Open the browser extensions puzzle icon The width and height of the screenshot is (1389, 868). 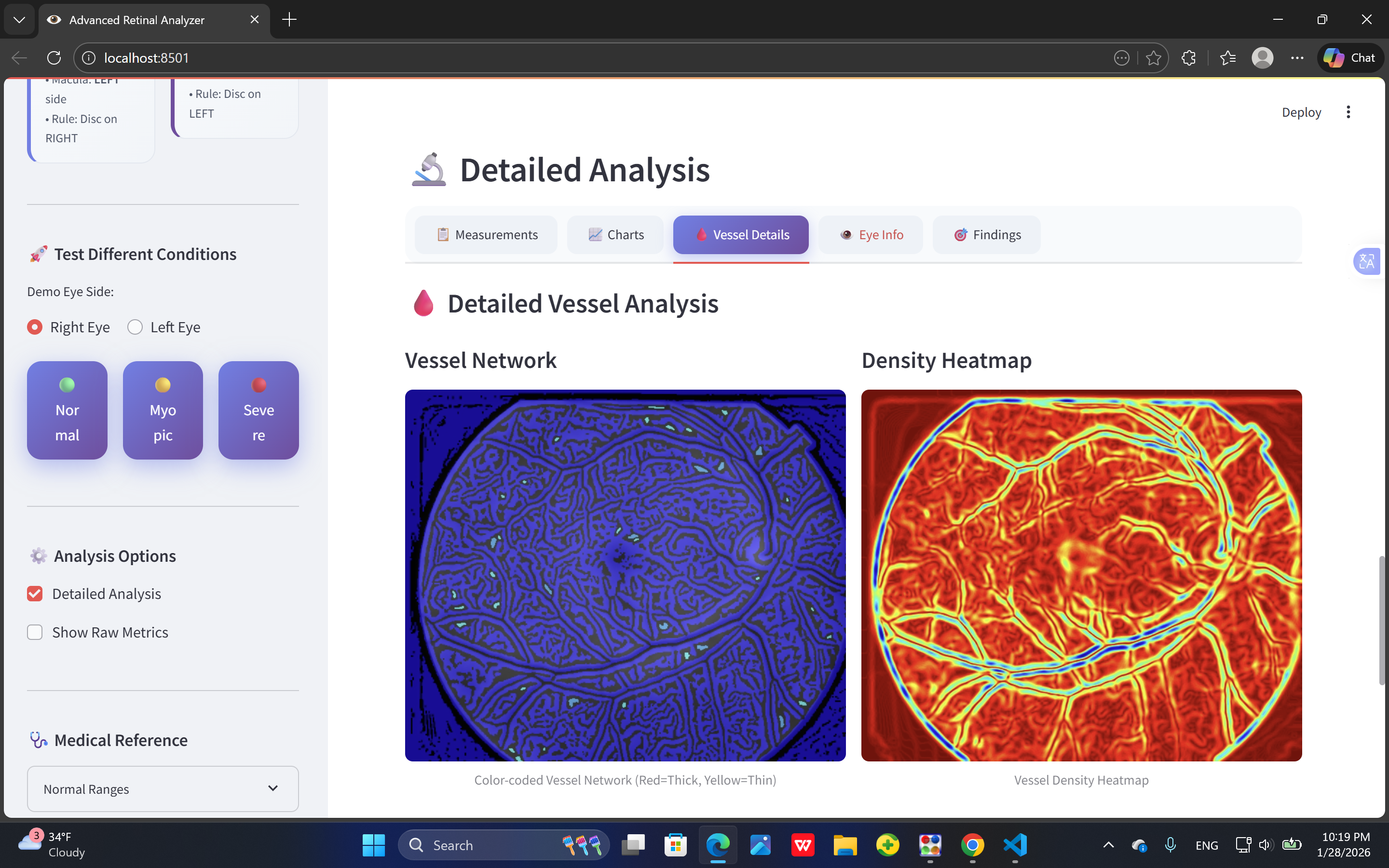[x=1189, y=58]
